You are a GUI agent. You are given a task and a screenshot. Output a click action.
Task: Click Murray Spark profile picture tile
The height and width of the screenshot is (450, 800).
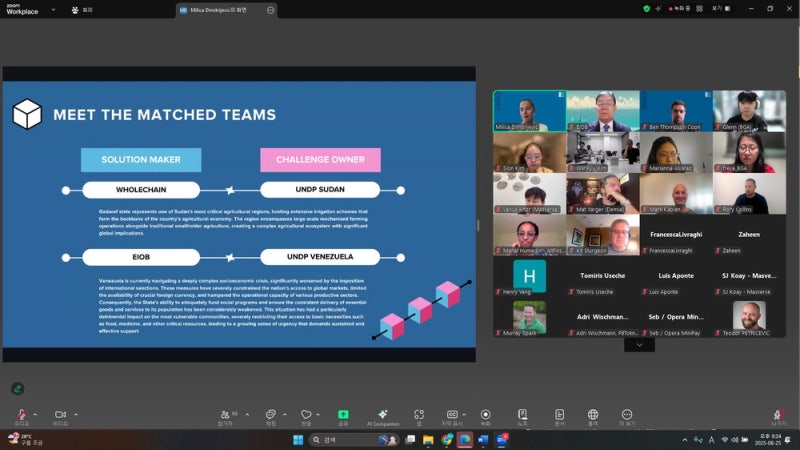coord(530,317)
